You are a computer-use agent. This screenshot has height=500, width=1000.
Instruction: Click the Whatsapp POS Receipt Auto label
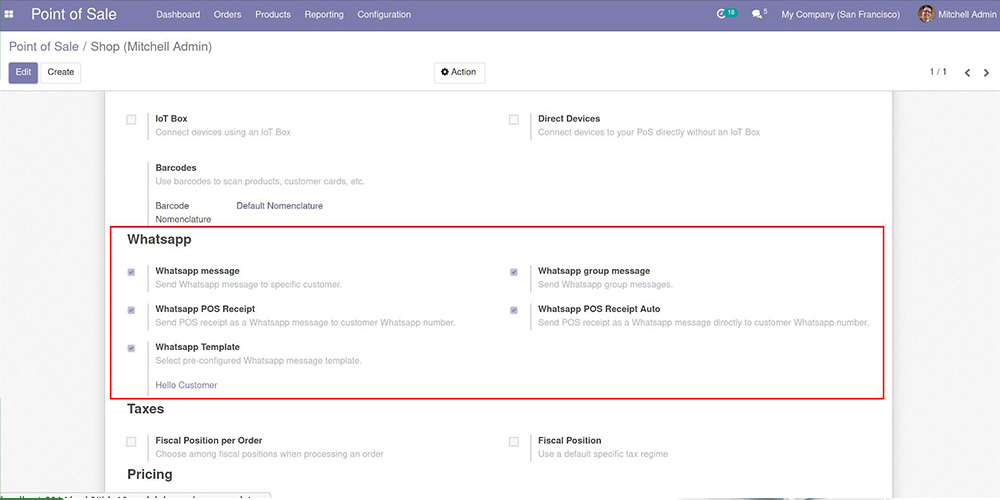pos(599,309)
